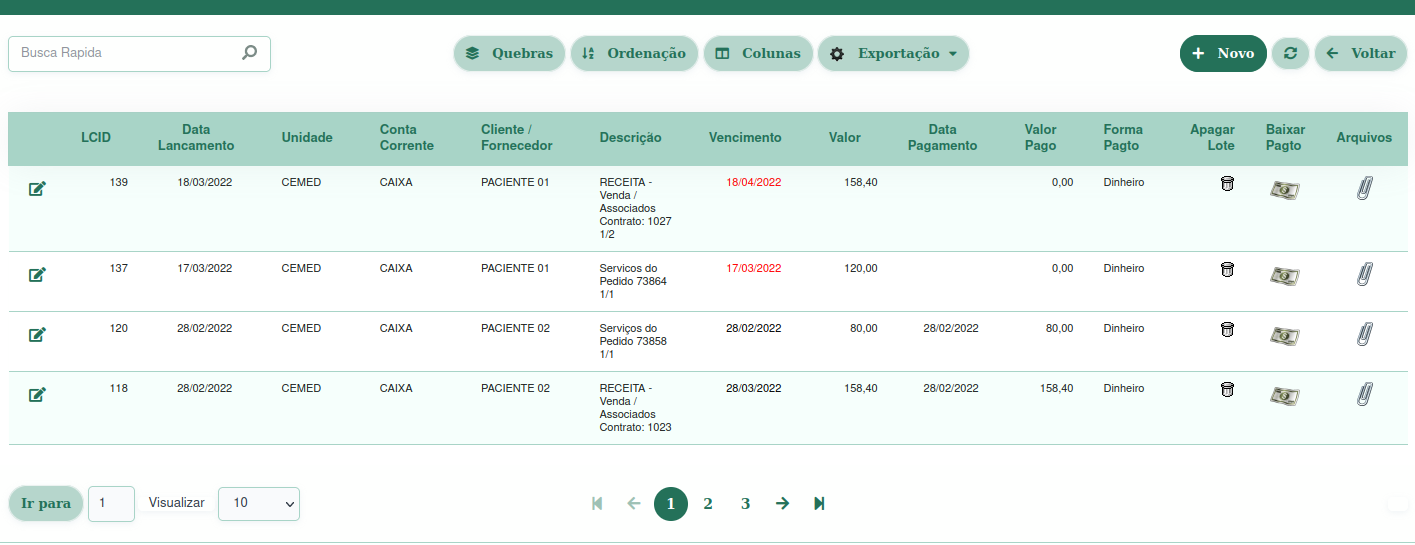
Task: Open the Colunas column chooser
Action: (x=758, y=54)
